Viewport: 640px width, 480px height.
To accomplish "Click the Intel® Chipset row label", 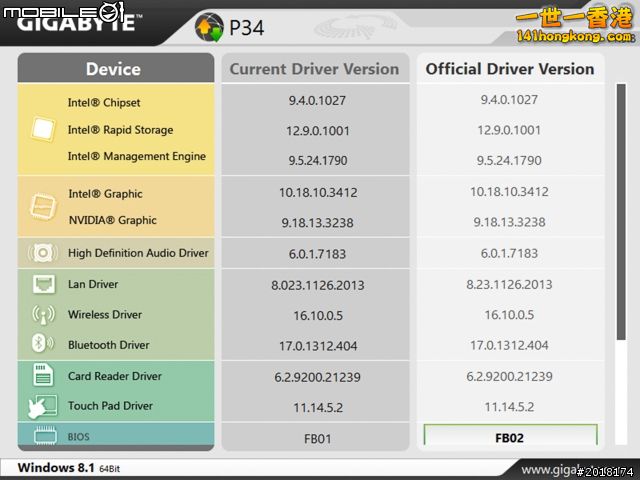I will (x=104, y=102).
